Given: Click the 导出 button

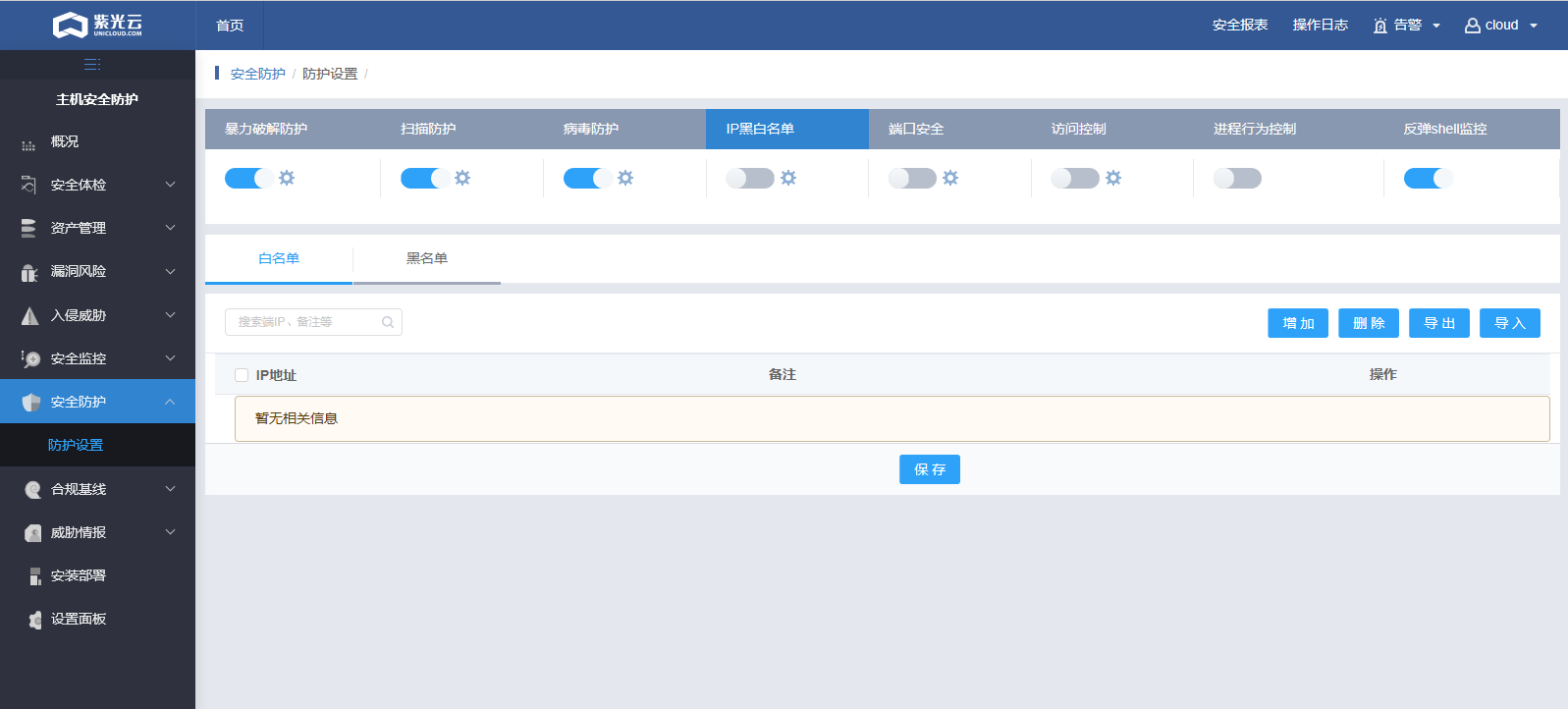Looking at the screenshot, I should pyautogui.click(x=1439, y=323).
